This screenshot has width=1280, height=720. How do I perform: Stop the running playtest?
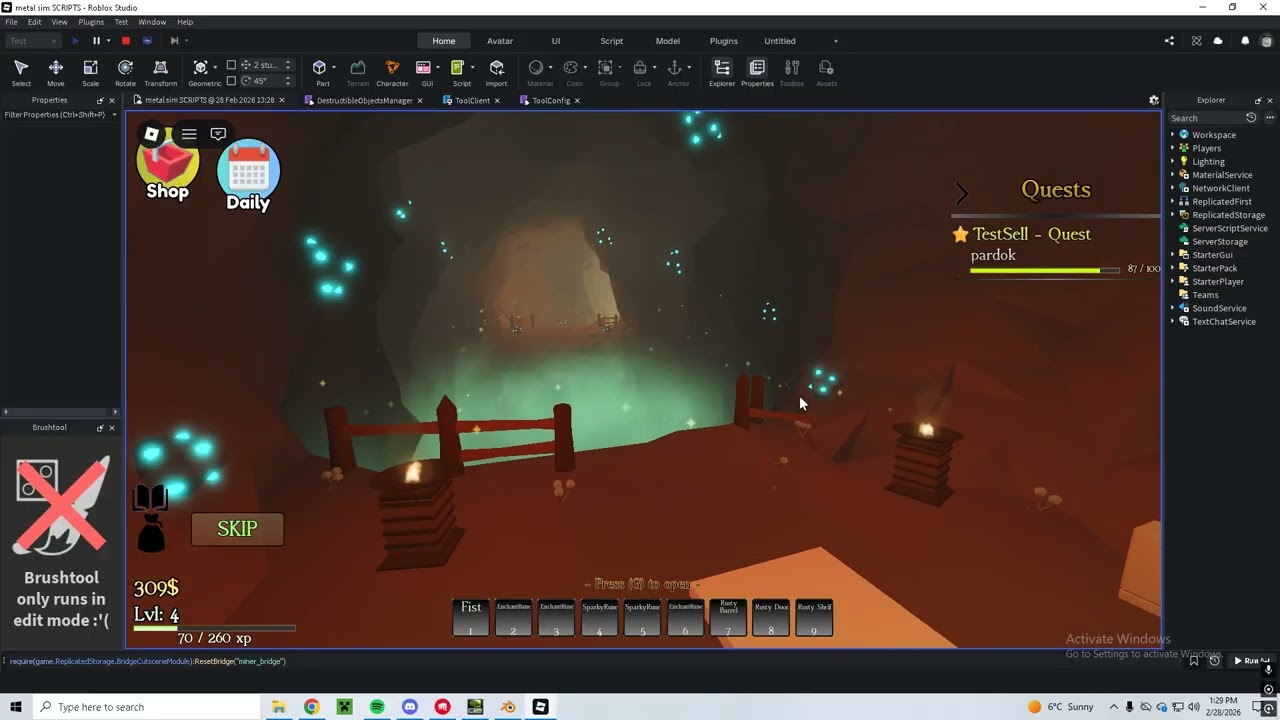coord(125,41)
